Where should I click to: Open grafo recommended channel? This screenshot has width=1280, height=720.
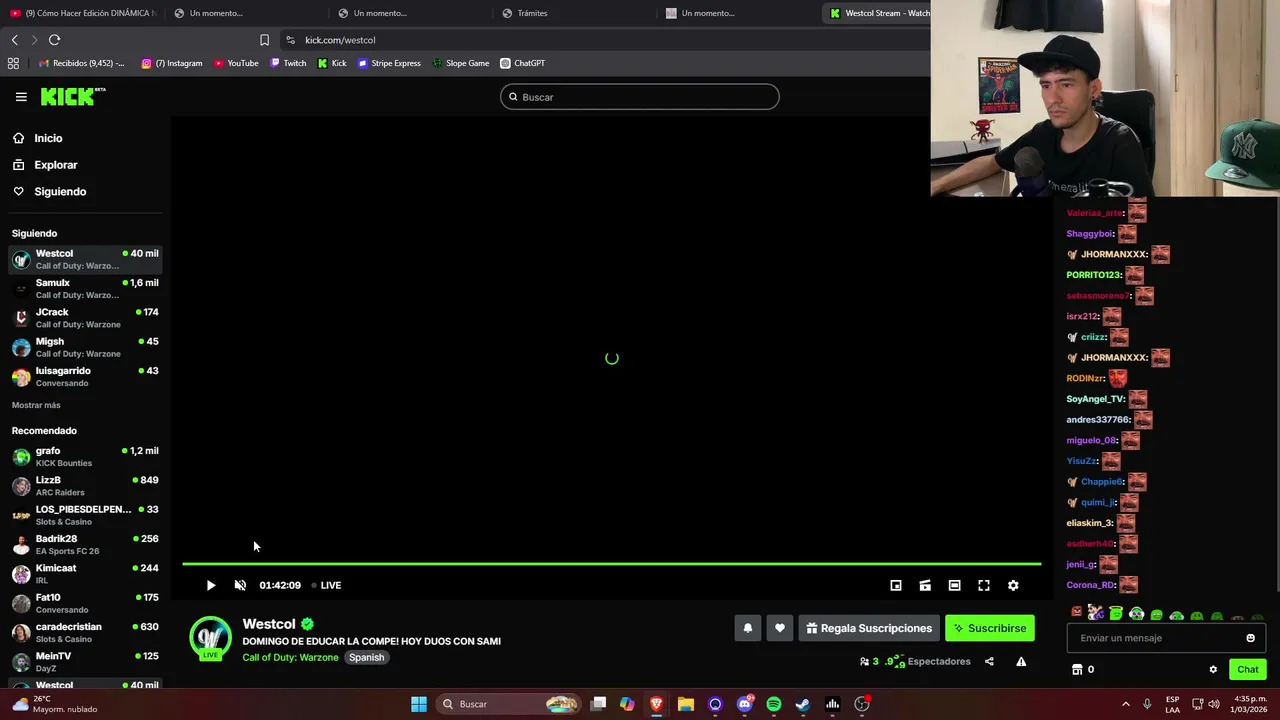(x=85, y=456)
